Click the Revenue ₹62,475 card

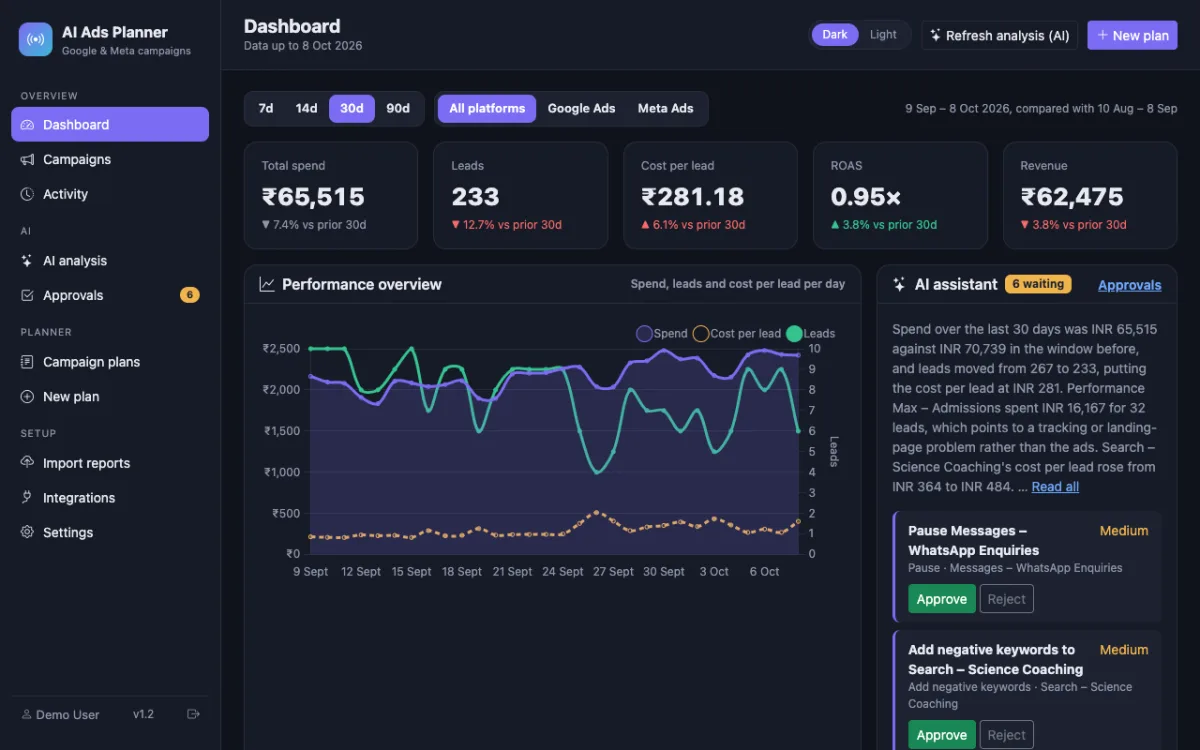coord(1090,195)
